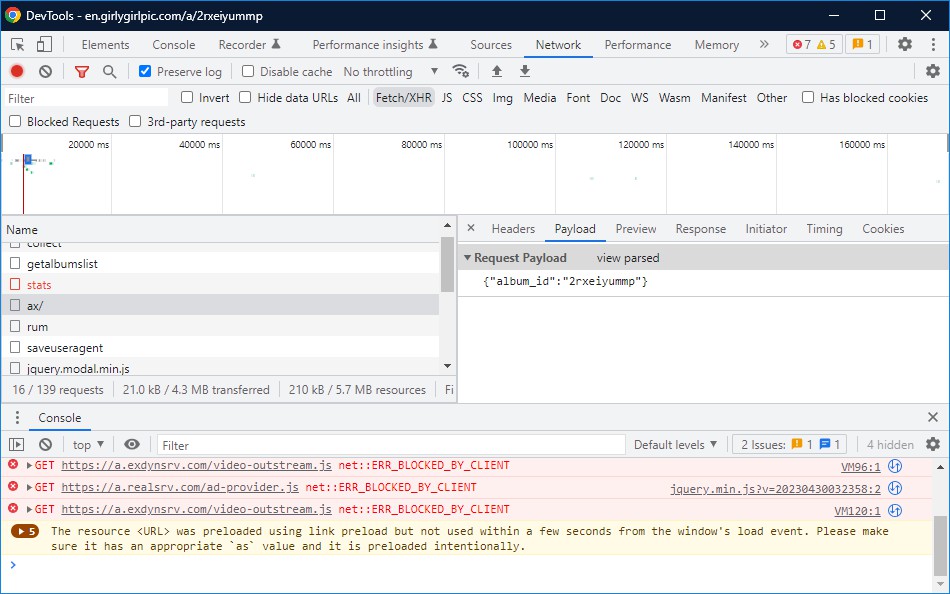Screen dimensions: 950x594
Task: Clear the network log
Action: pyautogui.click(x=45, y=72)
